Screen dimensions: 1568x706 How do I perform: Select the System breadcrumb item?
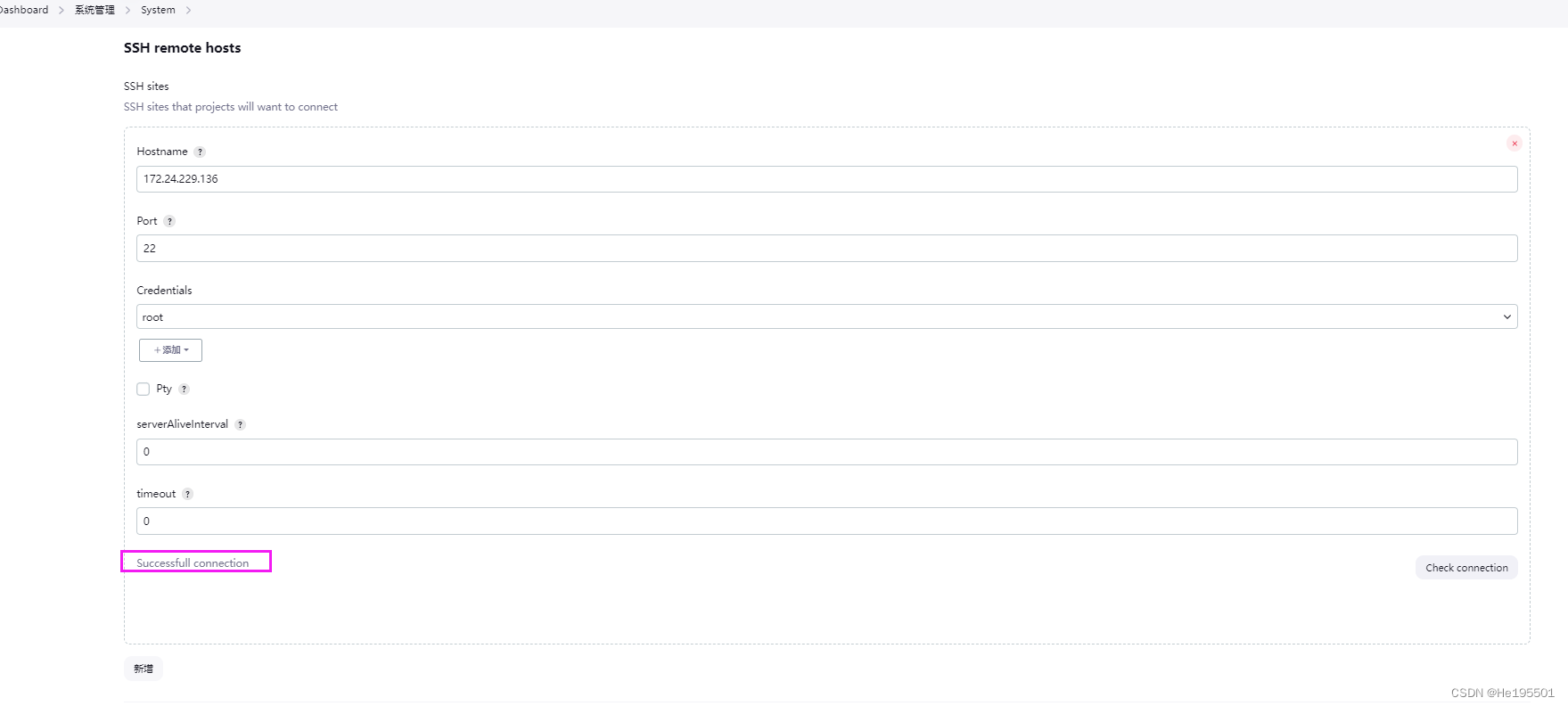tap(158, 10)
